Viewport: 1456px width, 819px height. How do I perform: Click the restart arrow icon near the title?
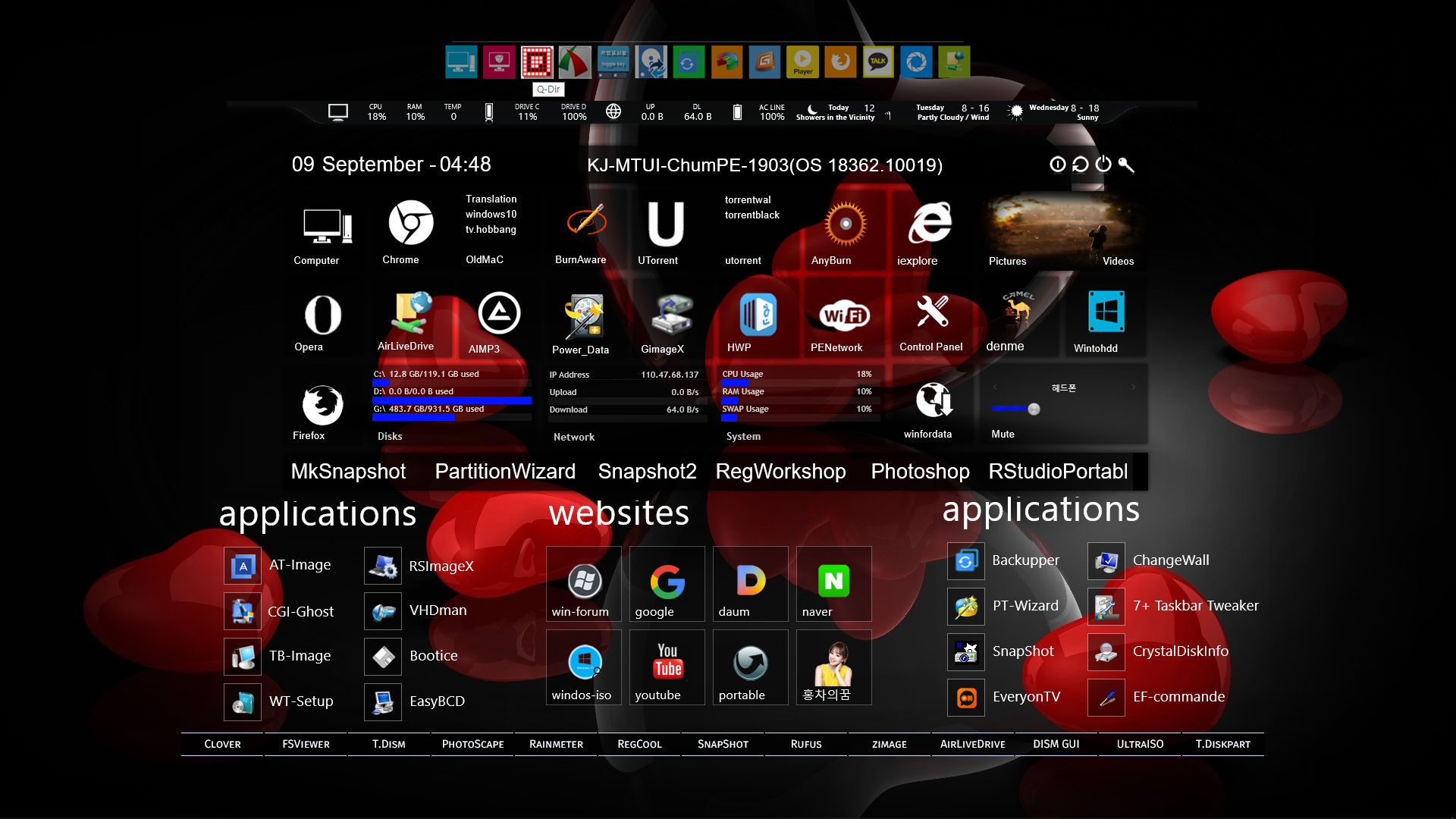click(x=1081, y=164)
